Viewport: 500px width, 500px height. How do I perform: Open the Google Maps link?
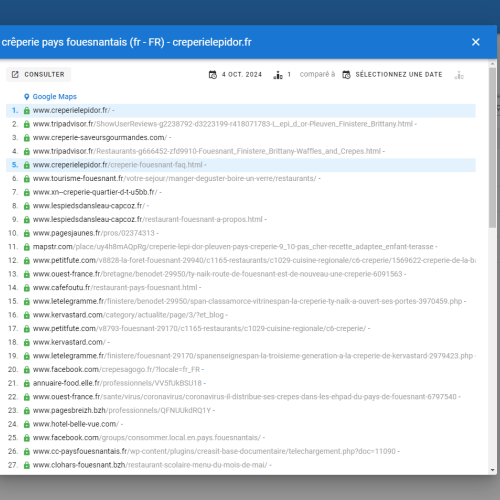pos(55,97)
